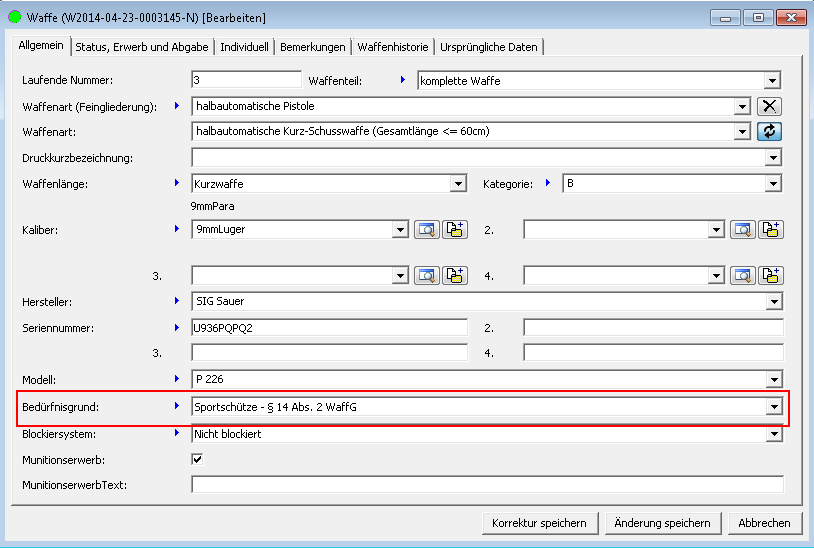Select the Ursprüngliche Daten tab
Viewport: 814px width, 548px height.
490,47
